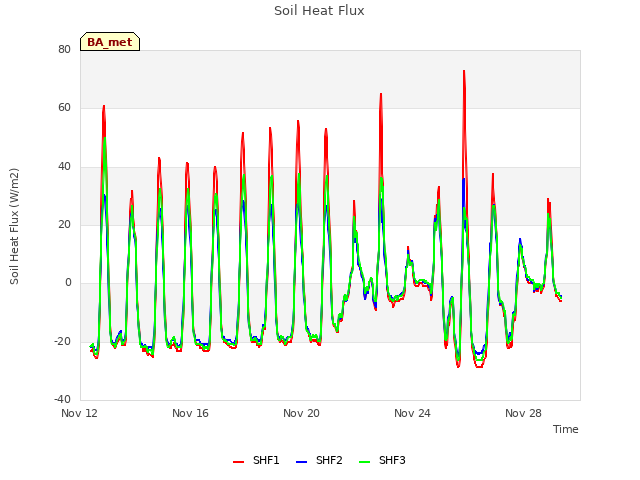Click the BA_met annotation label

(110, 42)
